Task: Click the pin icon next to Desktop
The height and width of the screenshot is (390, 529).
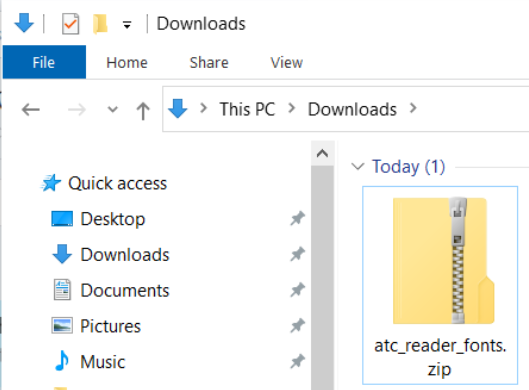Action: 298,219
